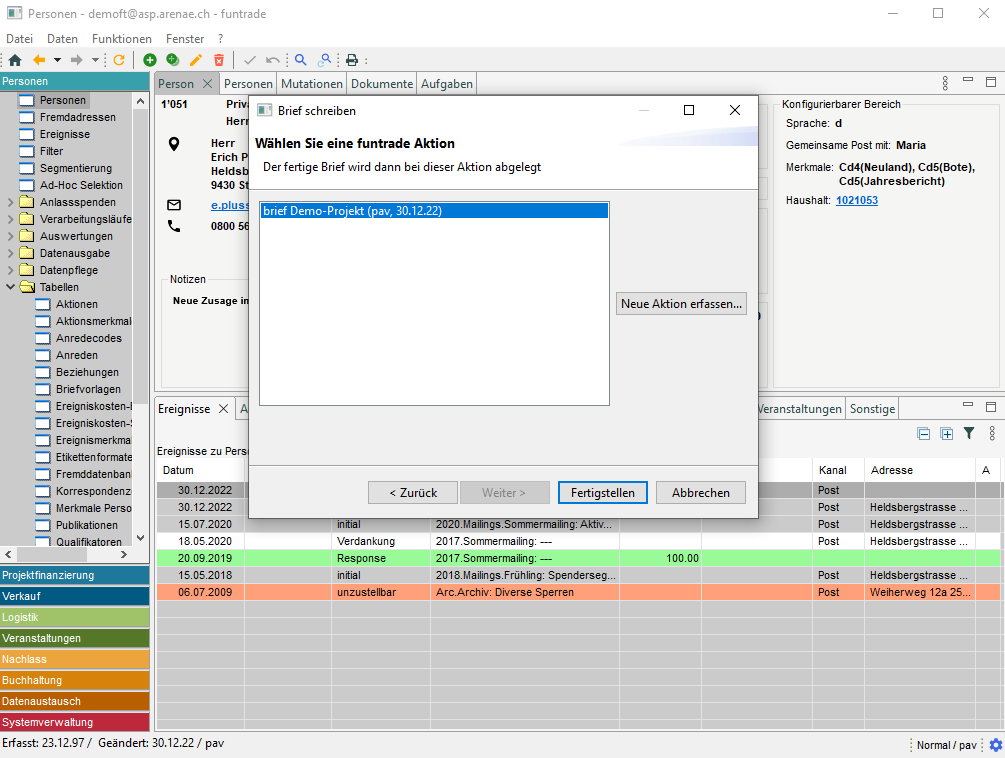Click the Fertigstellen button
Image resolution: width=1005 pixels, height=758 pixels.
point(603,492)
